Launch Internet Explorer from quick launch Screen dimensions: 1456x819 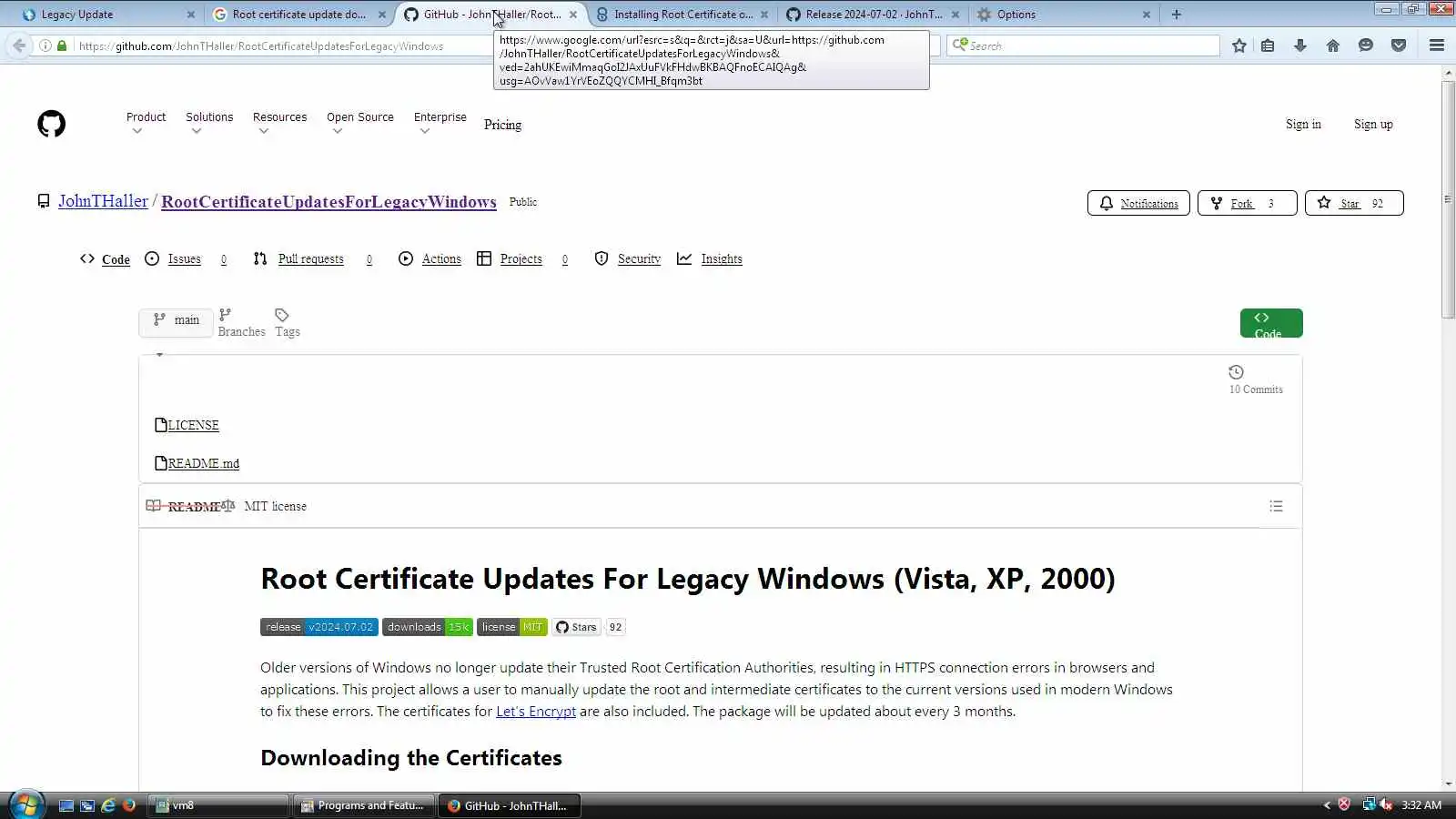point(108,805)
